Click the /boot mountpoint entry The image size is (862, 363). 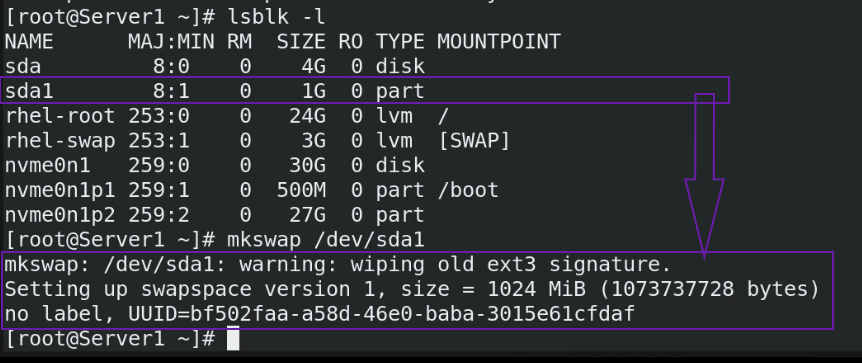pyautogui.click(x=468, y=190)
